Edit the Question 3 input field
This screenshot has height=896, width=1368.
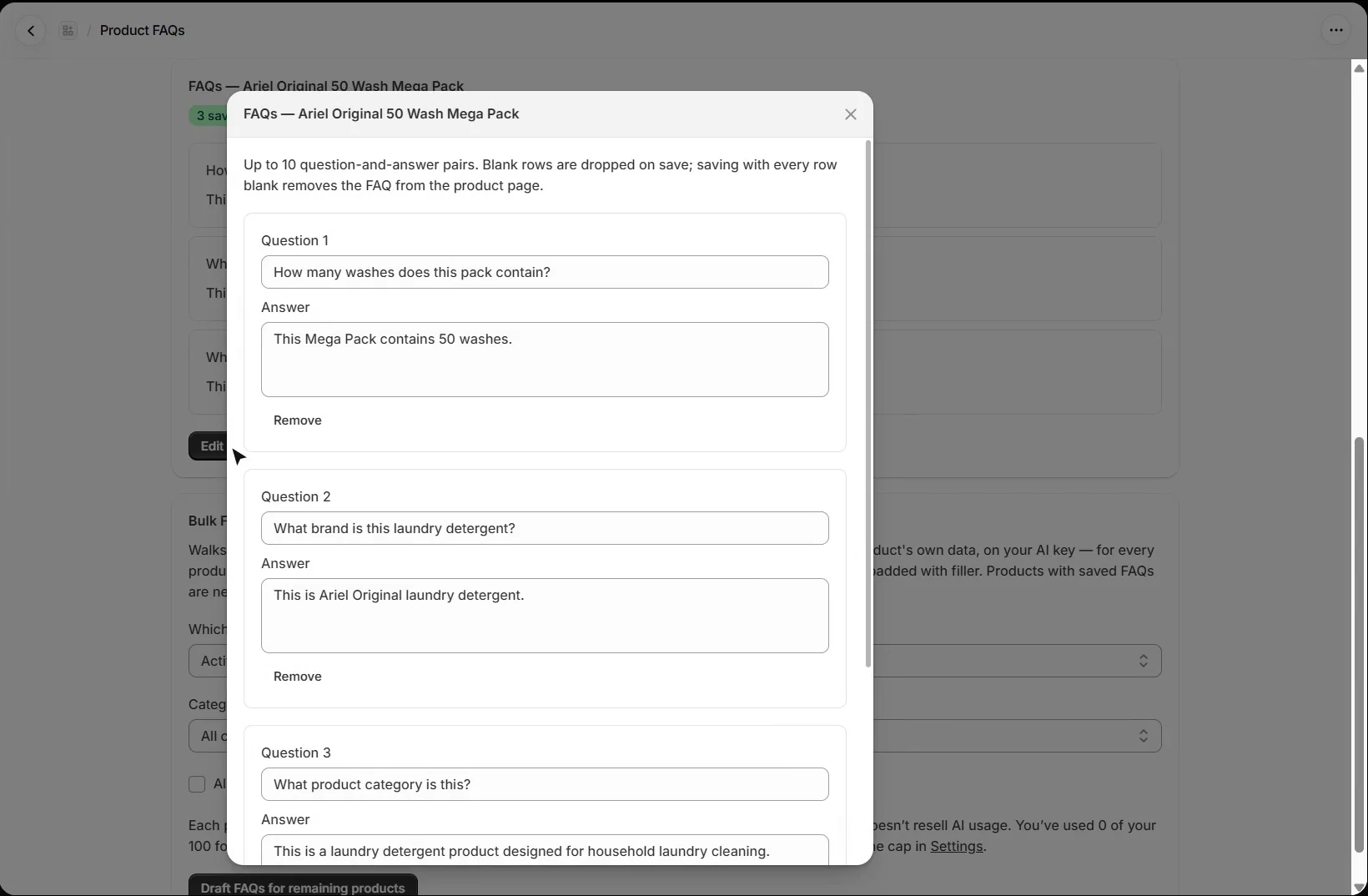545,784
